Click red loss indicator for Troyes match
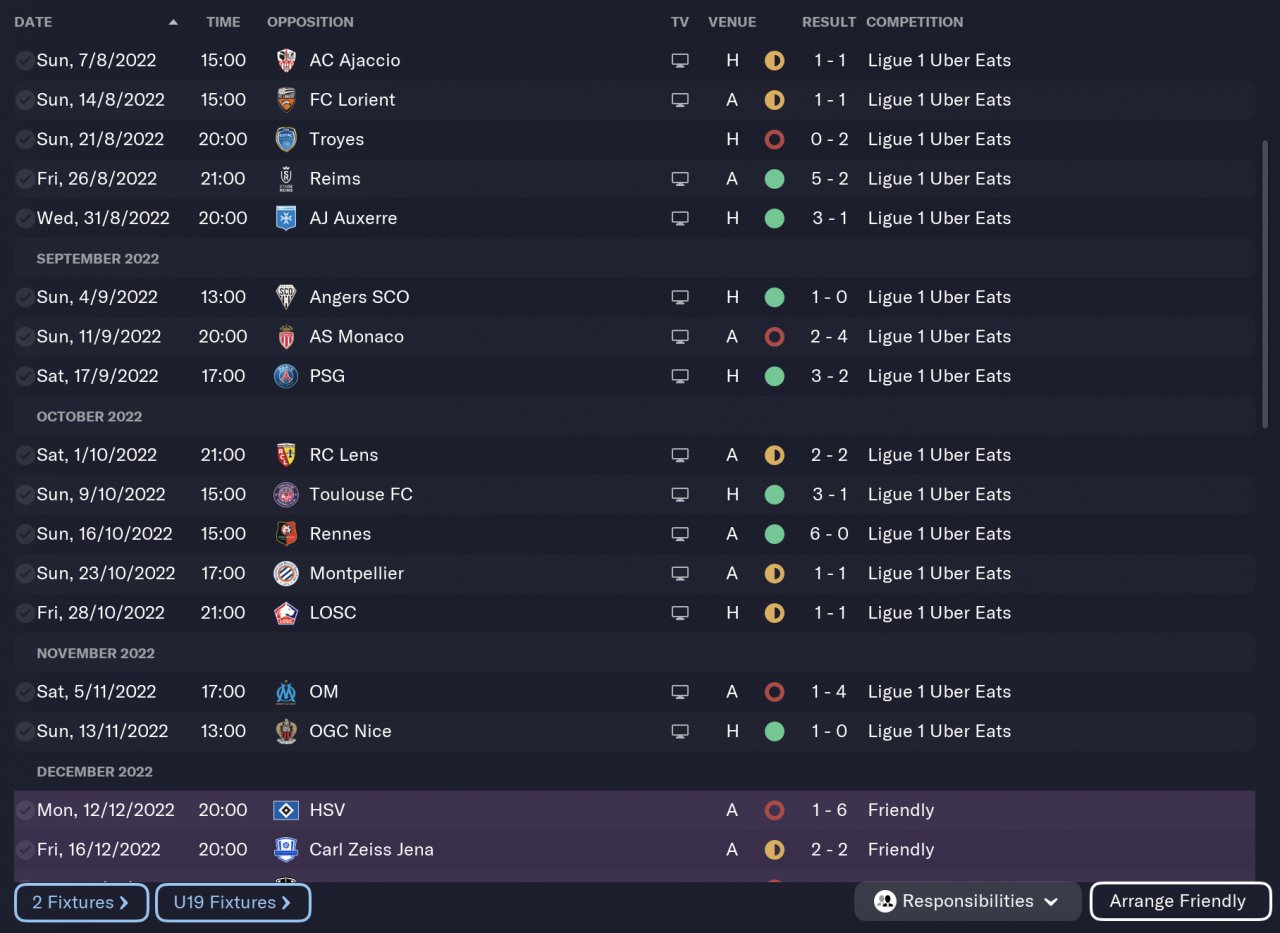The height and width of the screenshot is (933, 1280). click(774, 140)
